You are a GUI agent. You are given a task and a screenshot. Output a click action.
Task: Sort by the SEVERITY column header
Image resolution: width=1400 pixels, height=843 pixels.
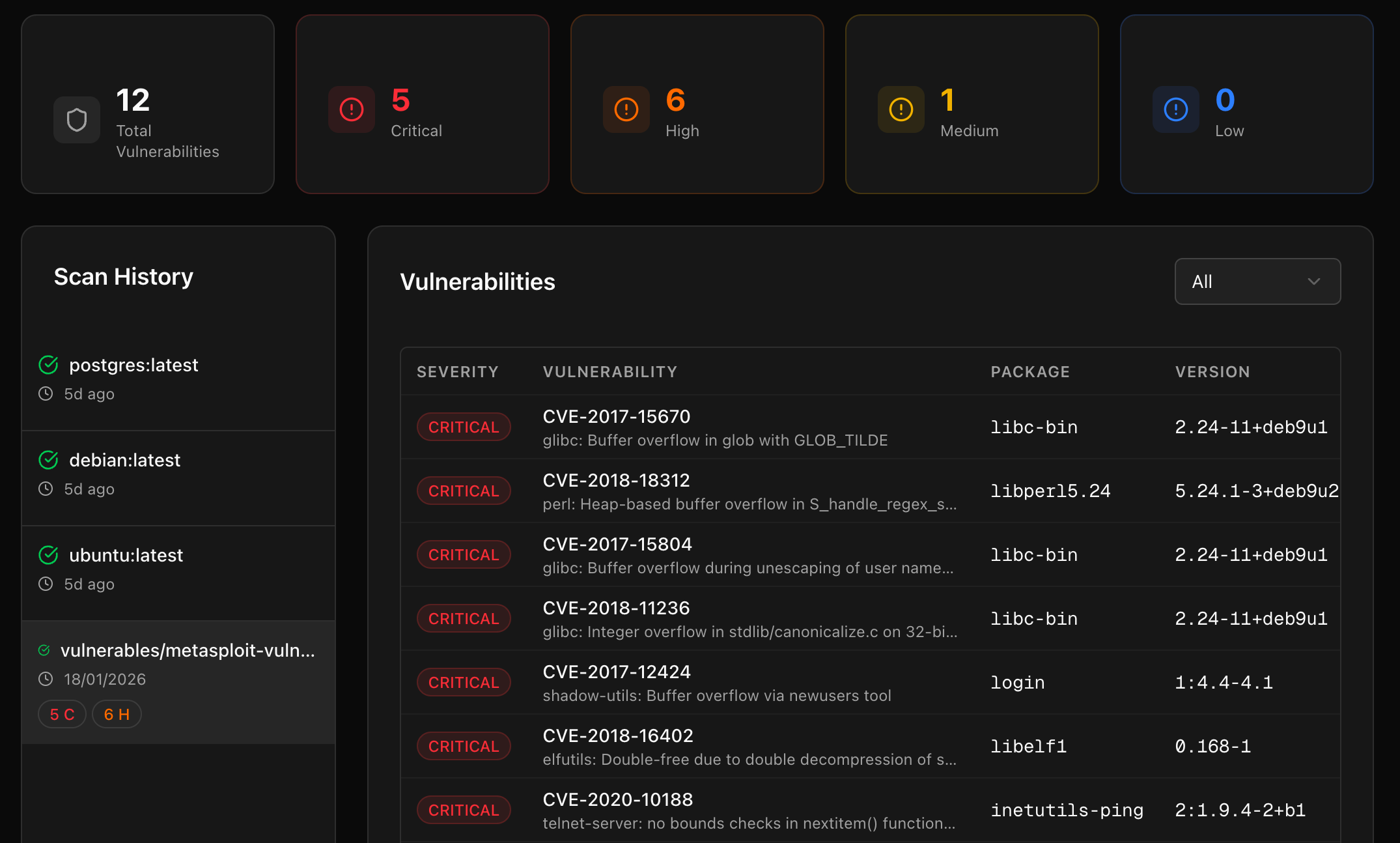coord(457,371)
